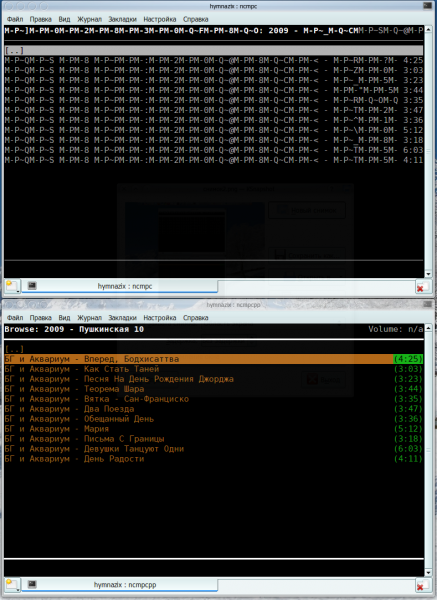Select track 'Теорема Шара'
The width and height of the screenshot is (437, 600).
pyautogui.click(x=214, y=389)
